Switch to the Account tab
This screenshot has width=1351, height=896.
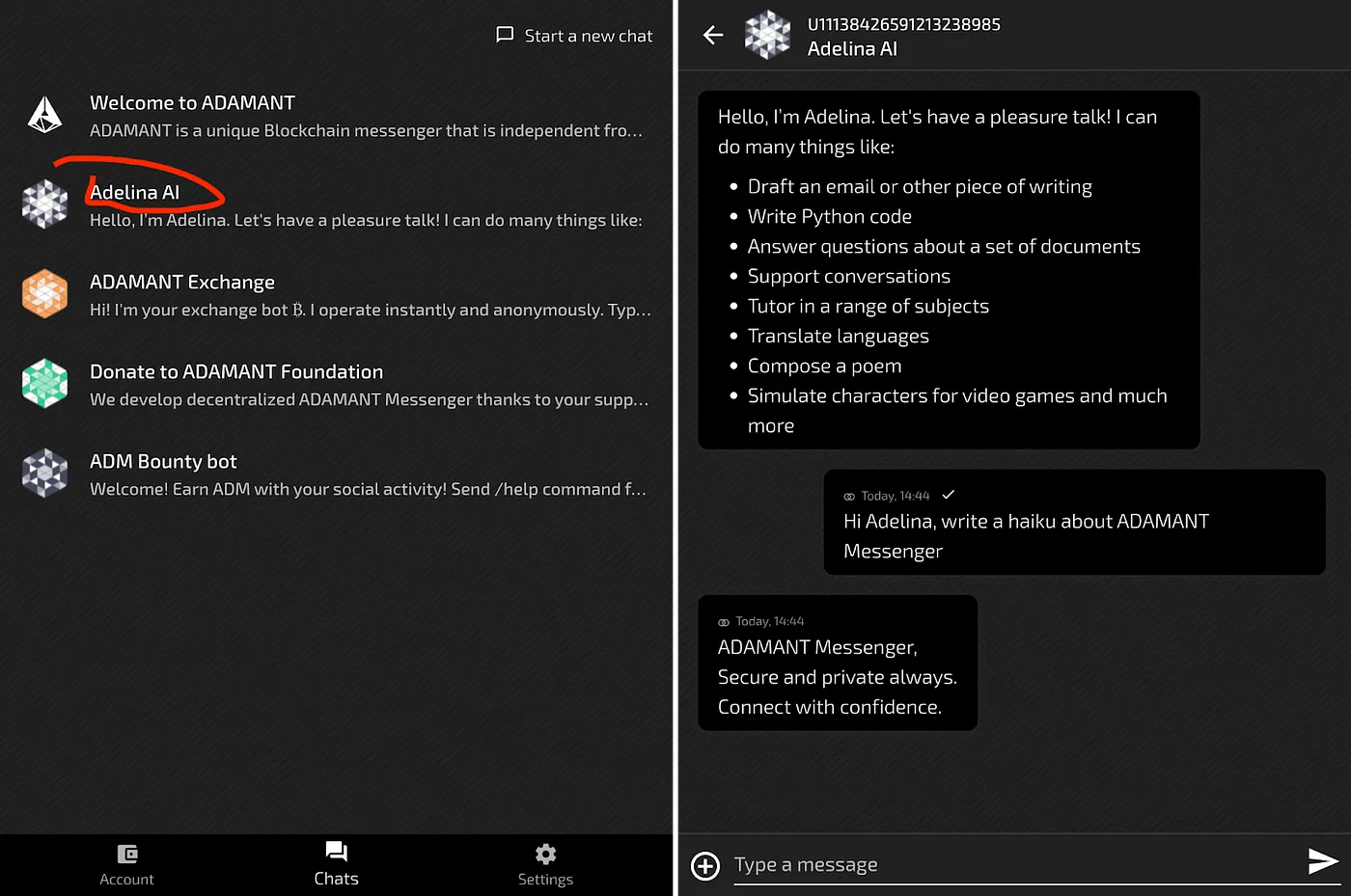pyautogui.click(x=127, y=865)
